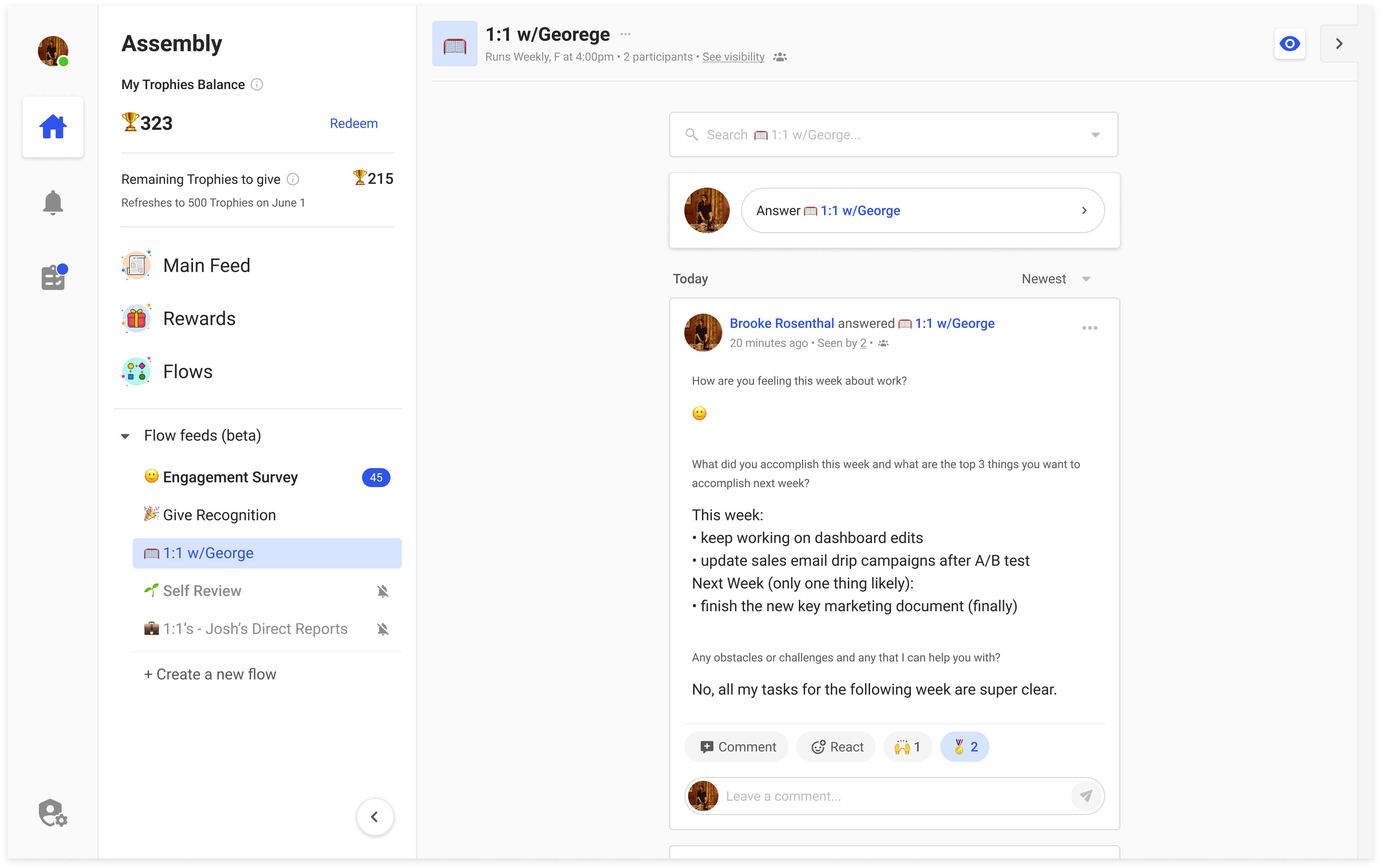Click + Create a new flow
This screenshot has width=1380, height=868.
point(210,674)
